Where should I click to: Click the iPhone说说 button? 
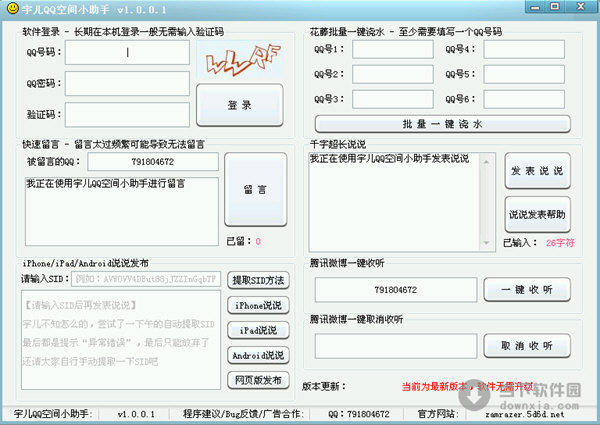coord(258,305)
